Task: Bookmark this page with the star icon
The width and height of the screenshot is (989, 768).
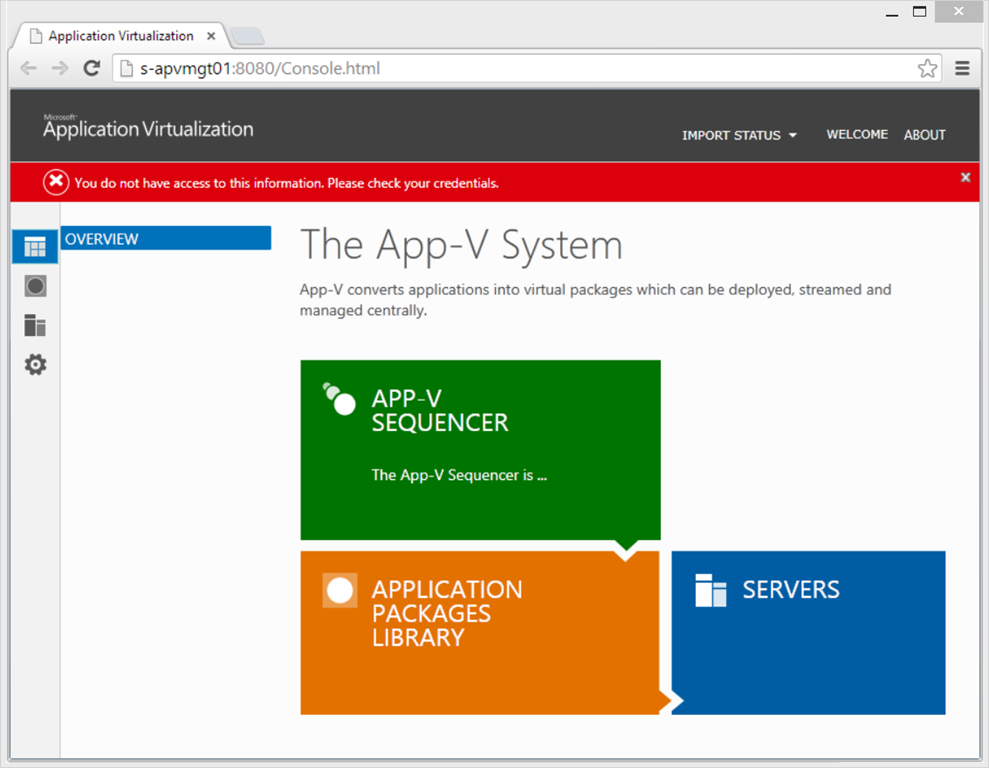Action: tap(927, 68)
